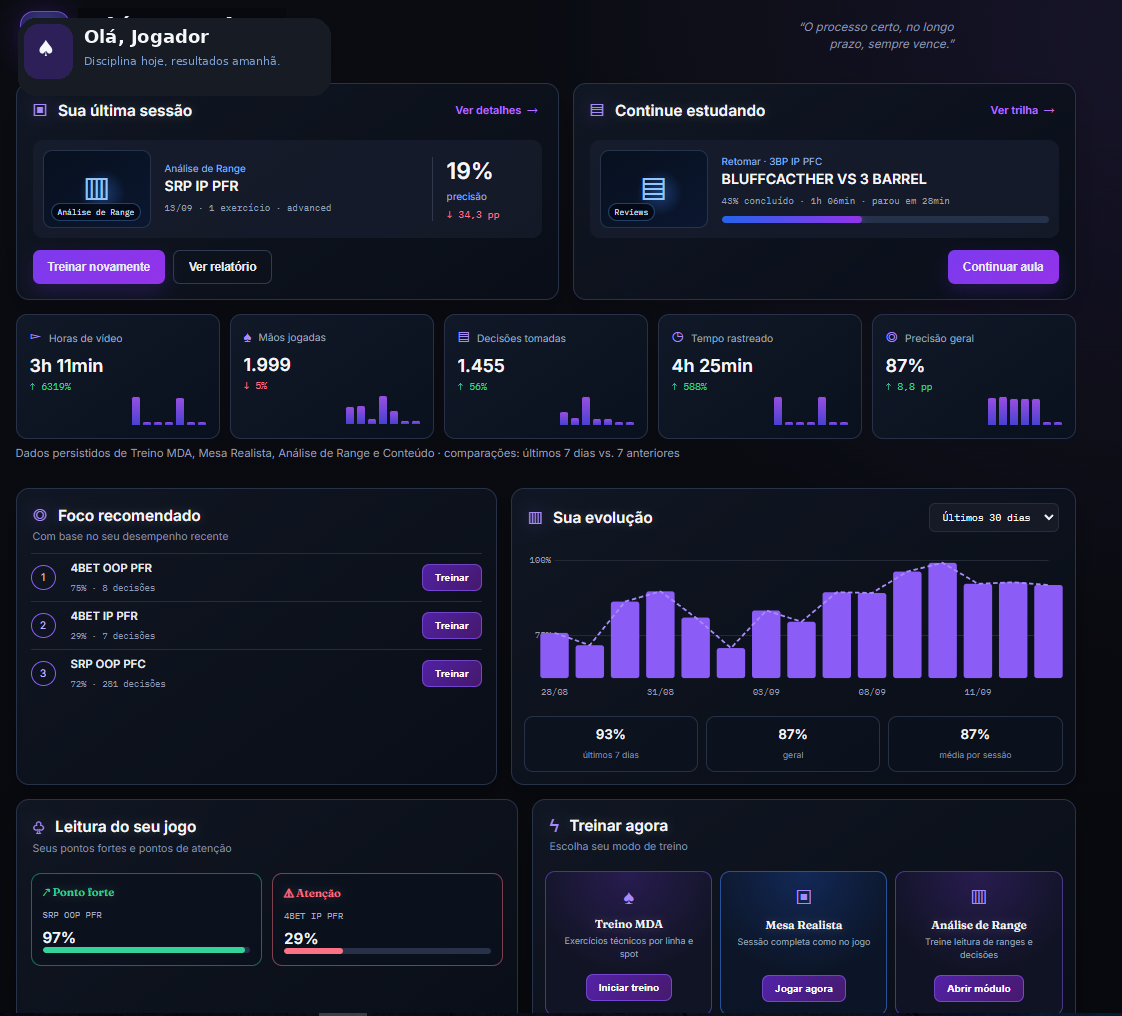Click the columns icon beside Sua evolução

point(535,517)
